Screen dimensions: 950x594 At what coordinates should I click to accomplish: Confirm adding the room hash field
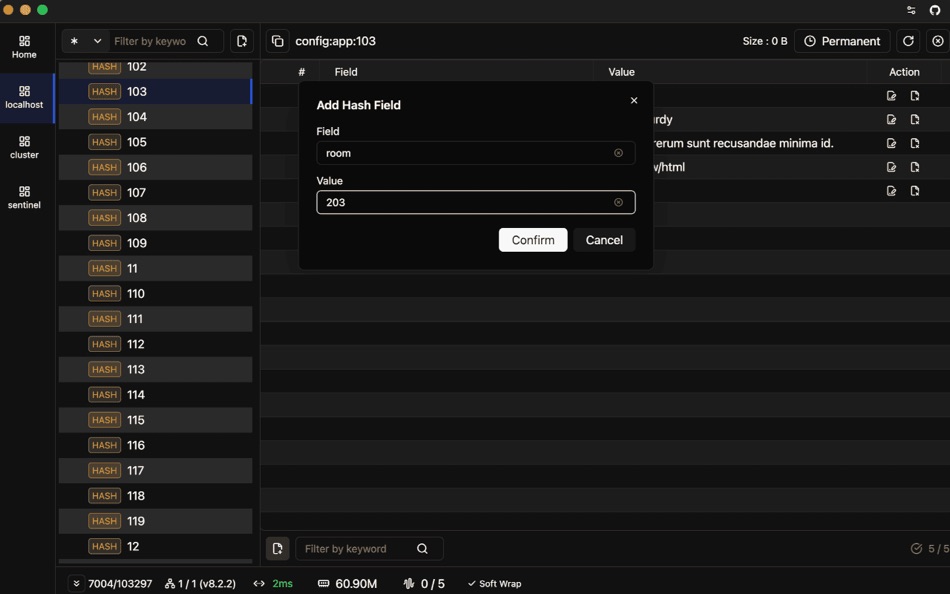point(532,240)
